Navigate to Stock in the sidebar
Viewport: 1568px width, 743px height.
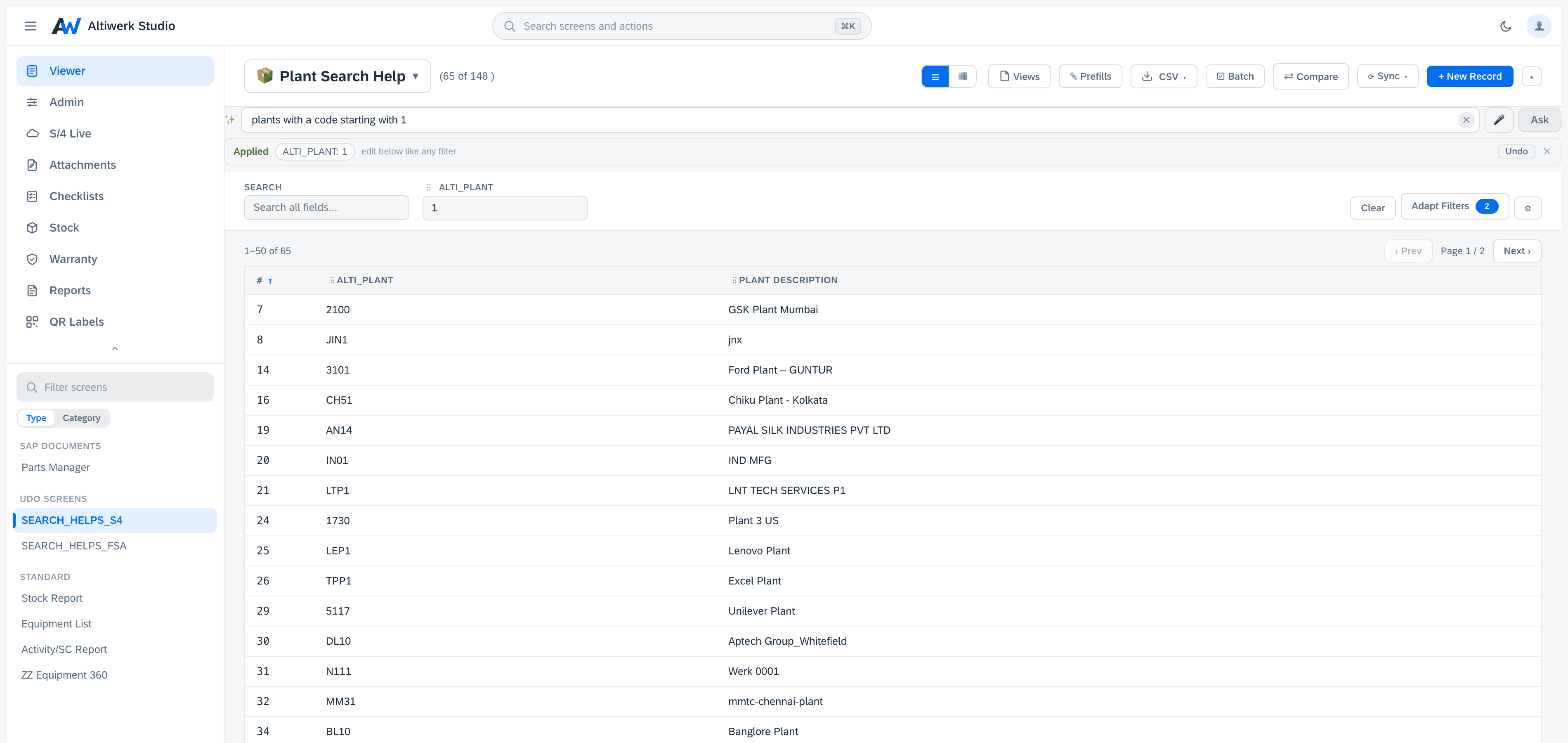(x=115, y=228)
